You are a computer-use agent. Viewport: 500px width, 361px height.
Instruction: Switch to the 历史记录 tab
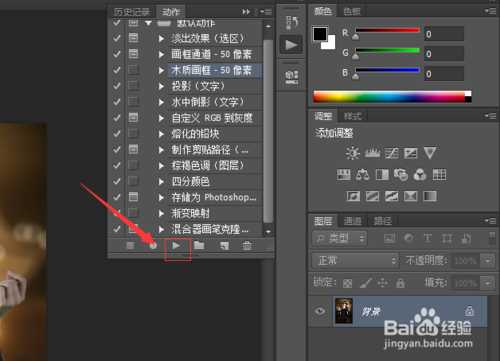[132, 12]
